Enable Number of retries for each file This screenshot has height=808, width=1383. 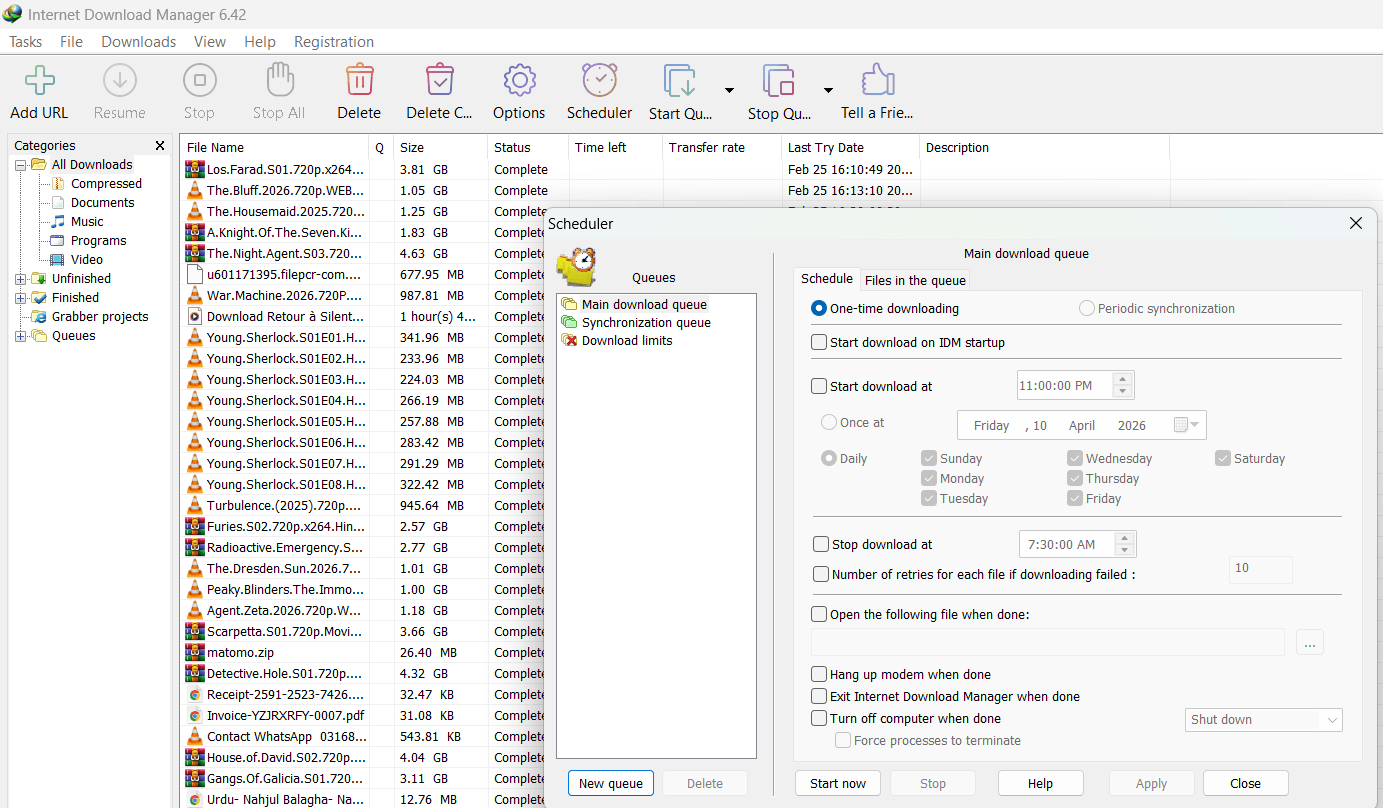click(821, 574)
